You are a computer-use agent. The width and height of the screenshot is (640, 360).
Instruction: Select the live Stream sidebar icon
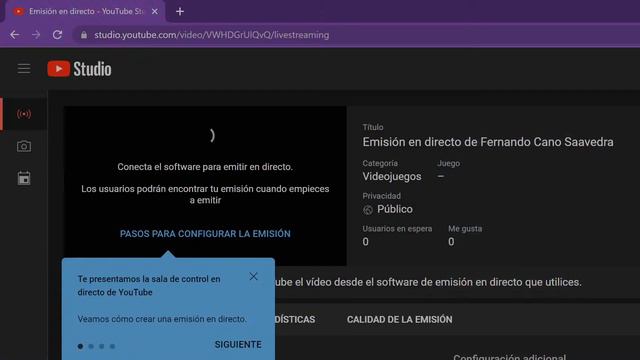(x=24, y=113)
